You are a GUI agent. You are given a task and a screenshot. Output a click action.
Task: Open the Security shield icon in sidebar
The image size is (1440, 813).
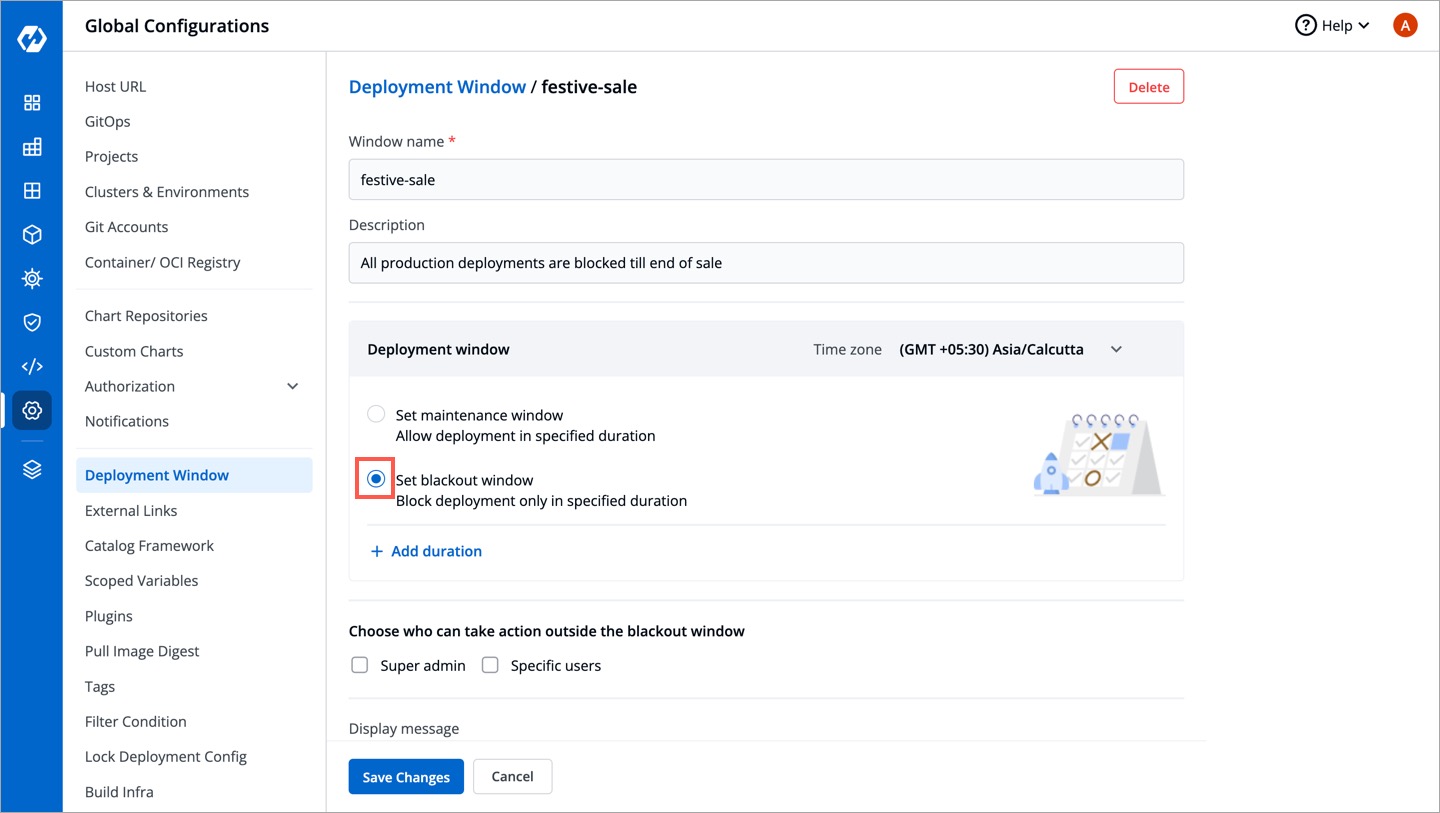click(x=32, y=322)
